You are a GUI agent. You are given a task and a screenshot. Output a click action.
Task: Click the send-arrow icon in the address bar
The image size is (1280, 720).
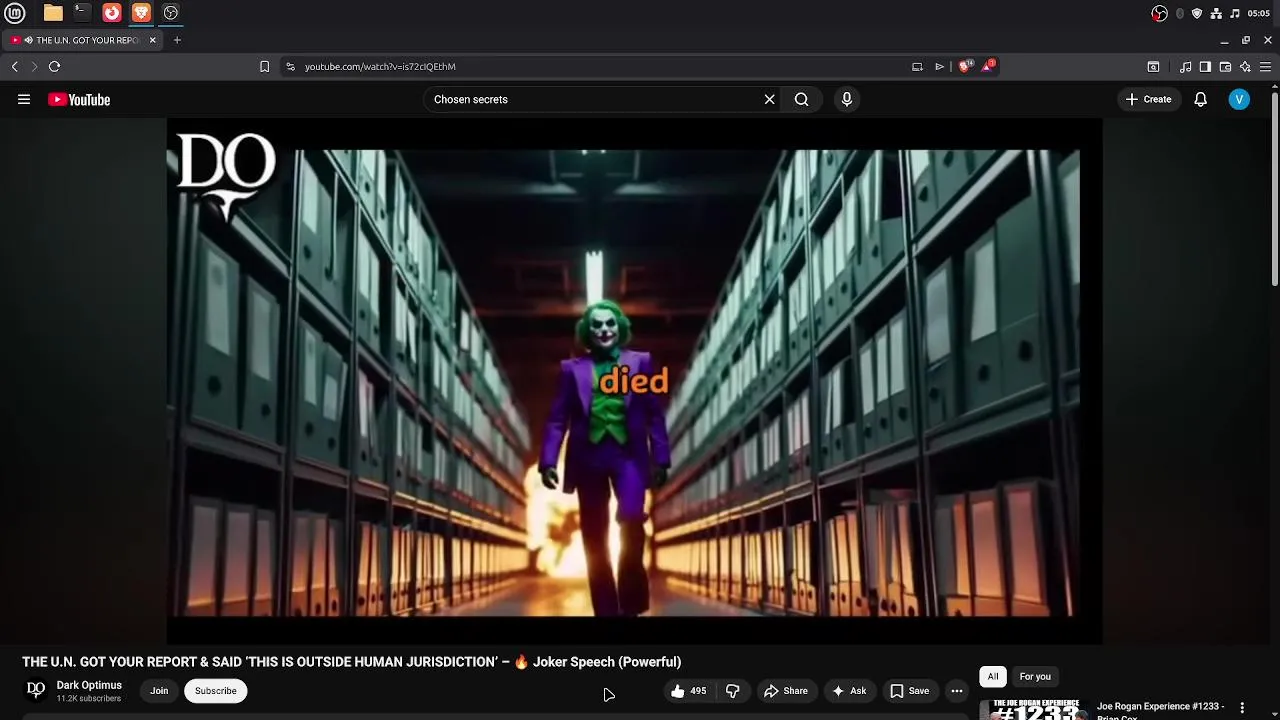(x=939, y=66)
